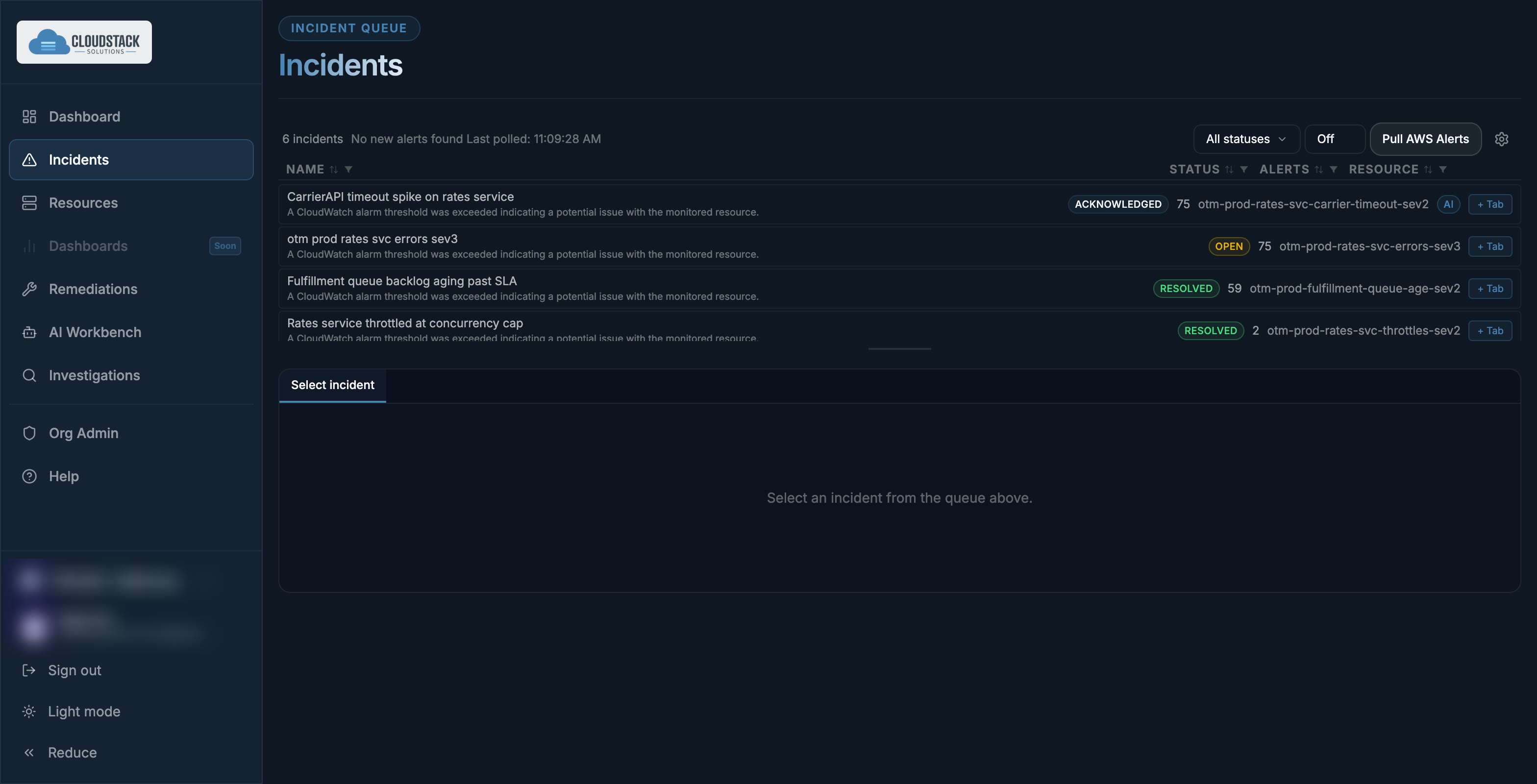
Task: Filter the Name column
Action: tap(348, 170)
